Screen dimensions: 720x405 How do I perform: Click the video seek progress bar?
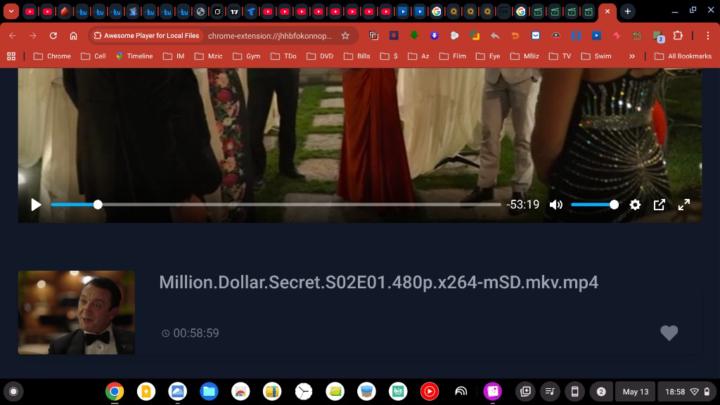pos(276,205)
